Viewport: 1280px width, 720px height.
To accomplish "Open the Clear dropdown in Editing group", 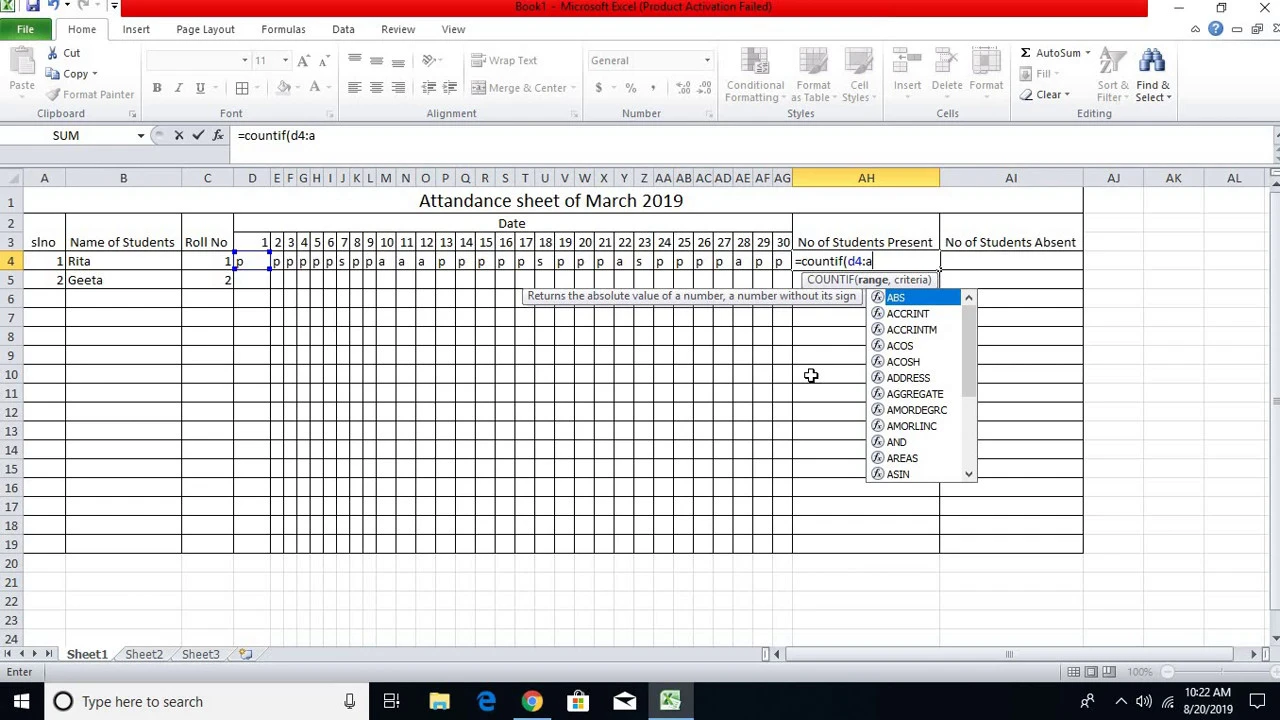I will tap(1045, 95).
